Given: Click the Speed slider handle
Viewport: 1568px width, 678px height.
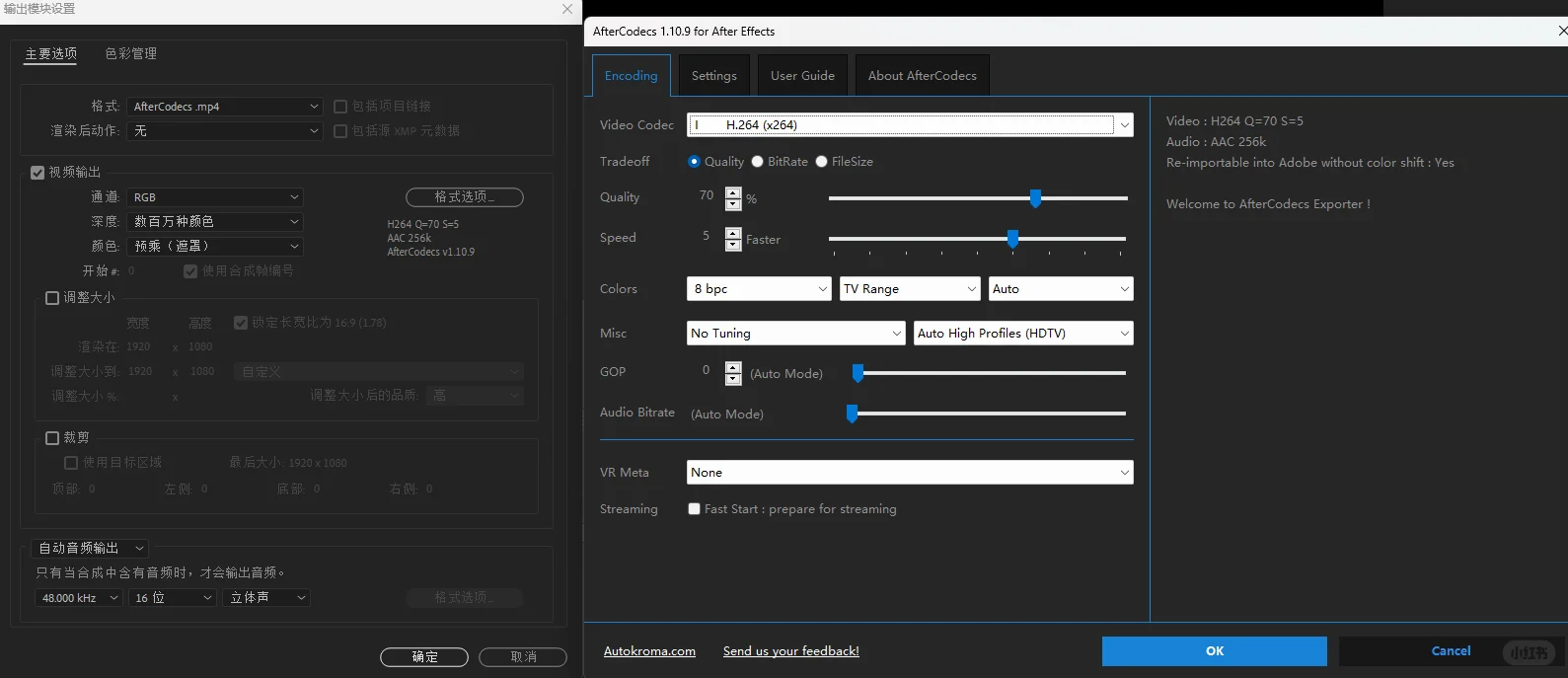Looking at the screenshot, I should click(x=1012, y=239).
